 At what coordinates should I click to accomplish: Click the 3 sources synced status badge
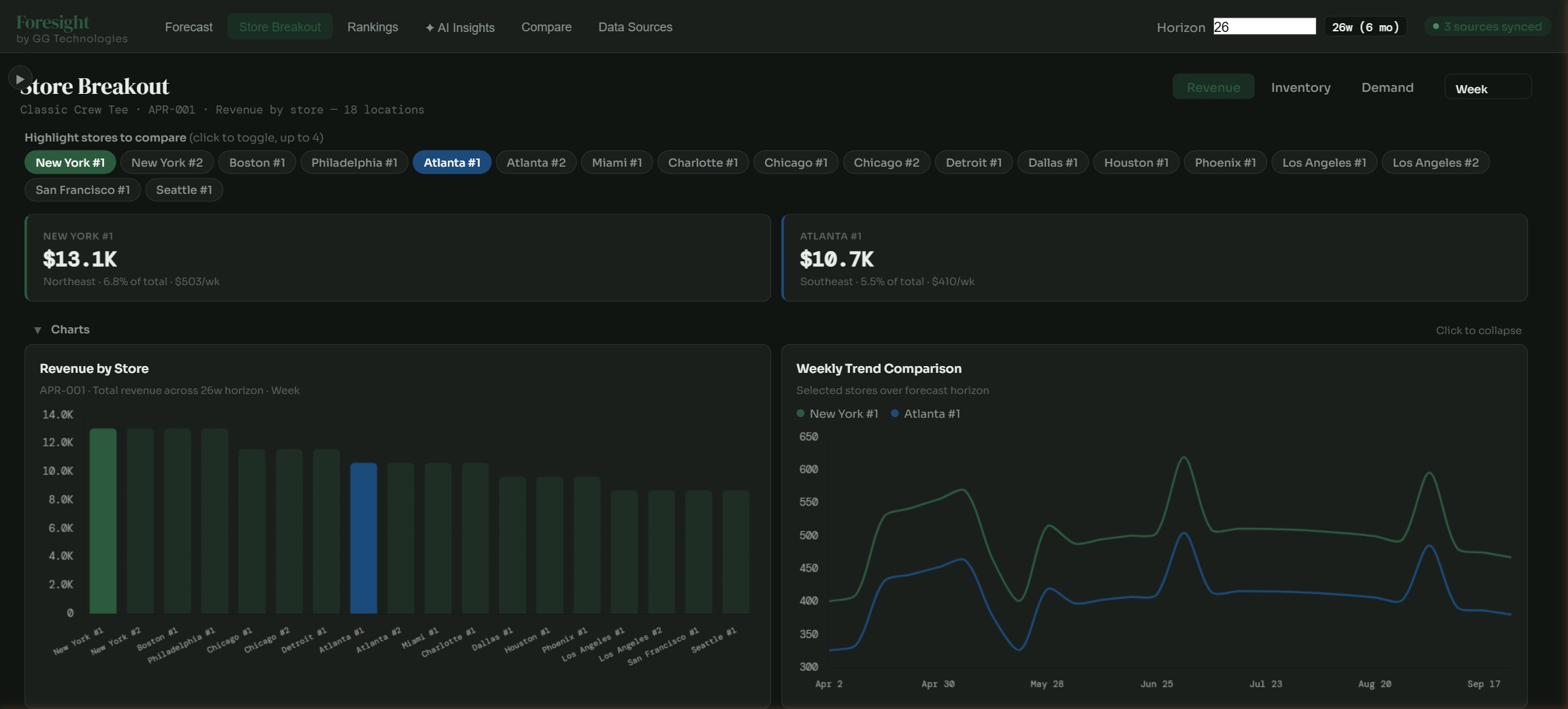tap(1486, 26)
